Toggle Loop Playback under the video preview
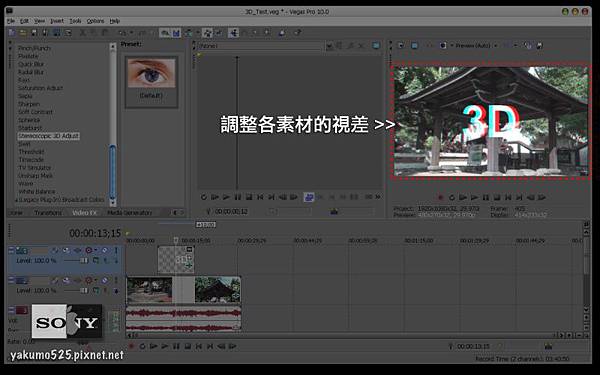Image resolution: width=600 pixels, height=375 pixels. click(452, 197)
